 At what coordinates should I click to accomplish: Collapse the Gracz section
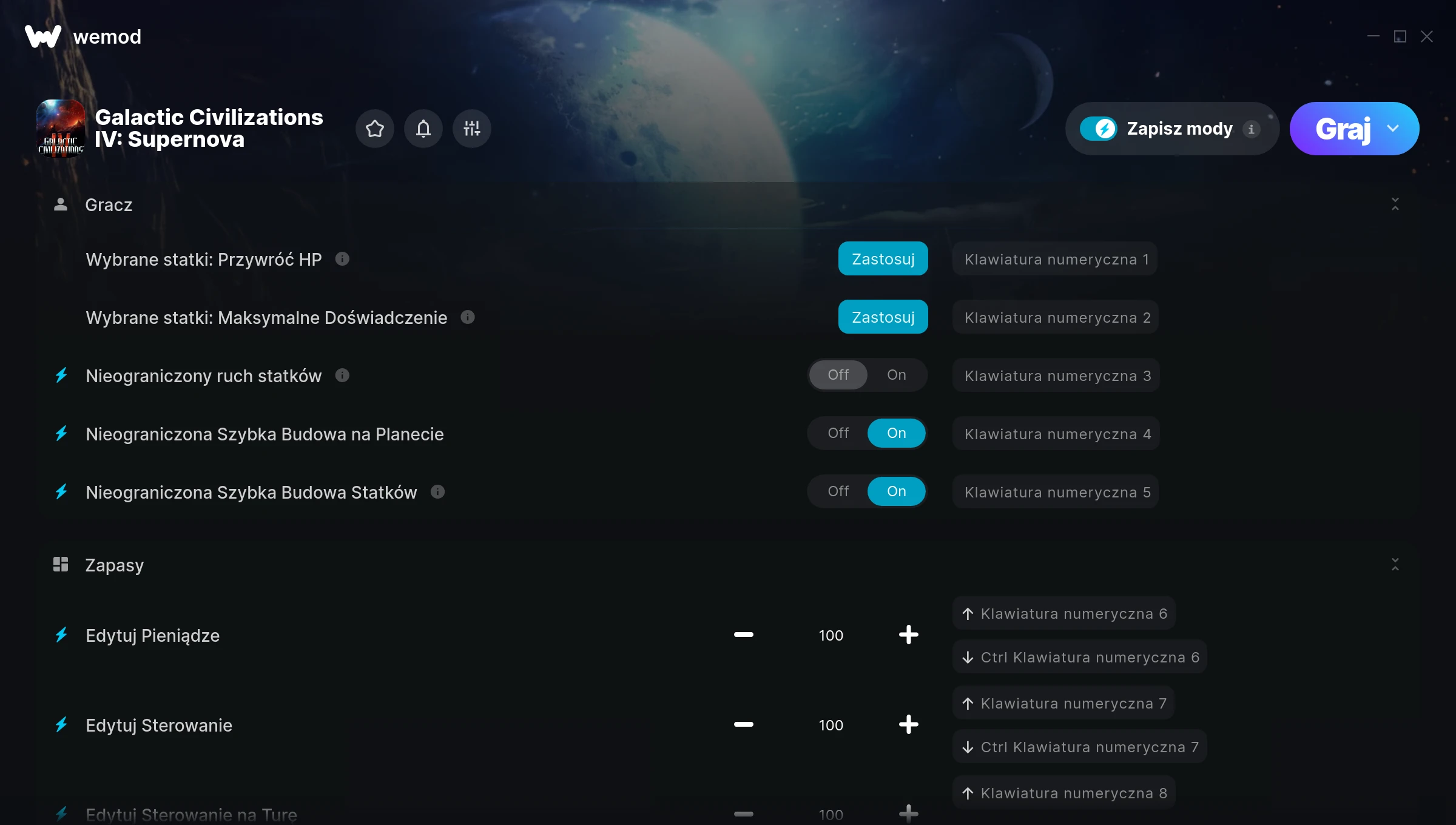point(1395,204)
